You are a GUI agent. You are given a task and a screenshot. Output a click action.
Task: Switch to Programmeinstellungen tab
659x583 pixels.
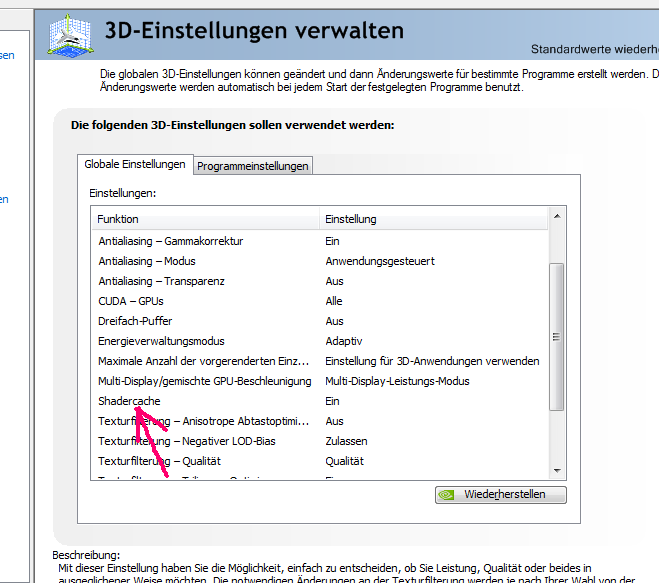pyautogui.click(x=253, y=166)
